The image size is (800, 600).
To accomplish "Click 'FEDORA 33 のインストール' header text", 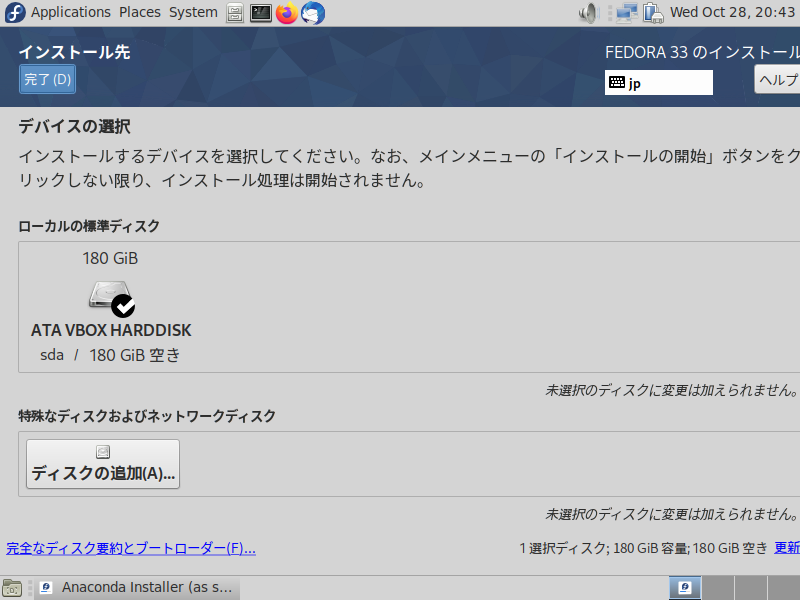I will tap(702, 52).
